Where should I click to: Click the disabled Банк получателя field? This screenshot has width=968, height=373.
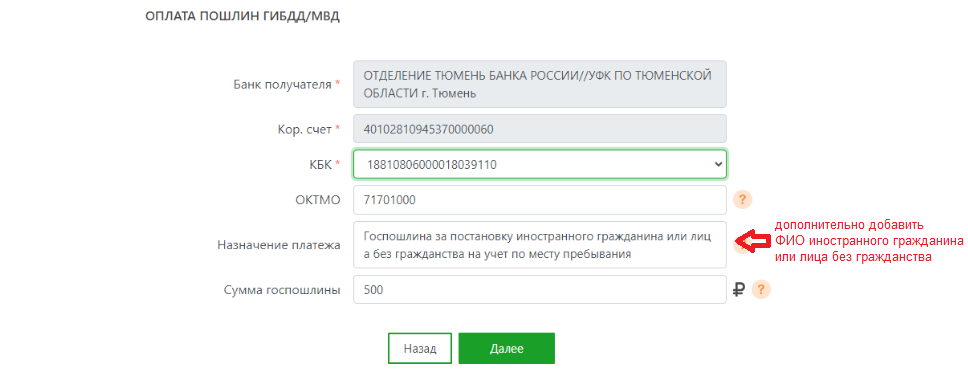click(540, 84)
